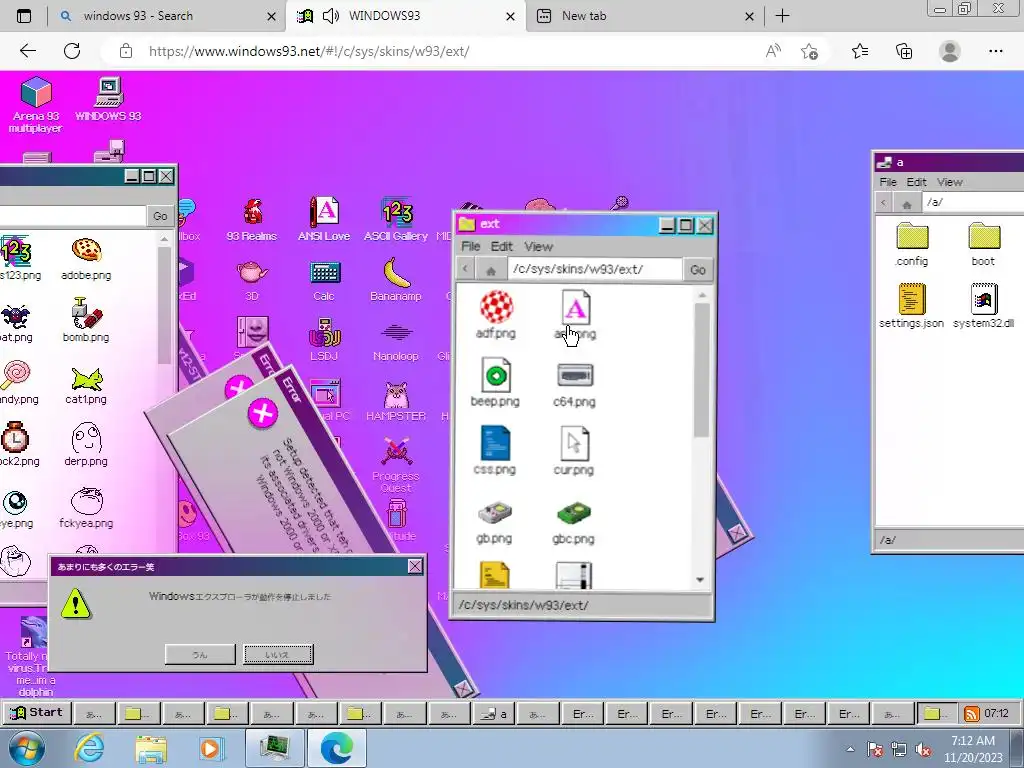
Task: Select adf.png in the ext window
Action: [496, 315]
